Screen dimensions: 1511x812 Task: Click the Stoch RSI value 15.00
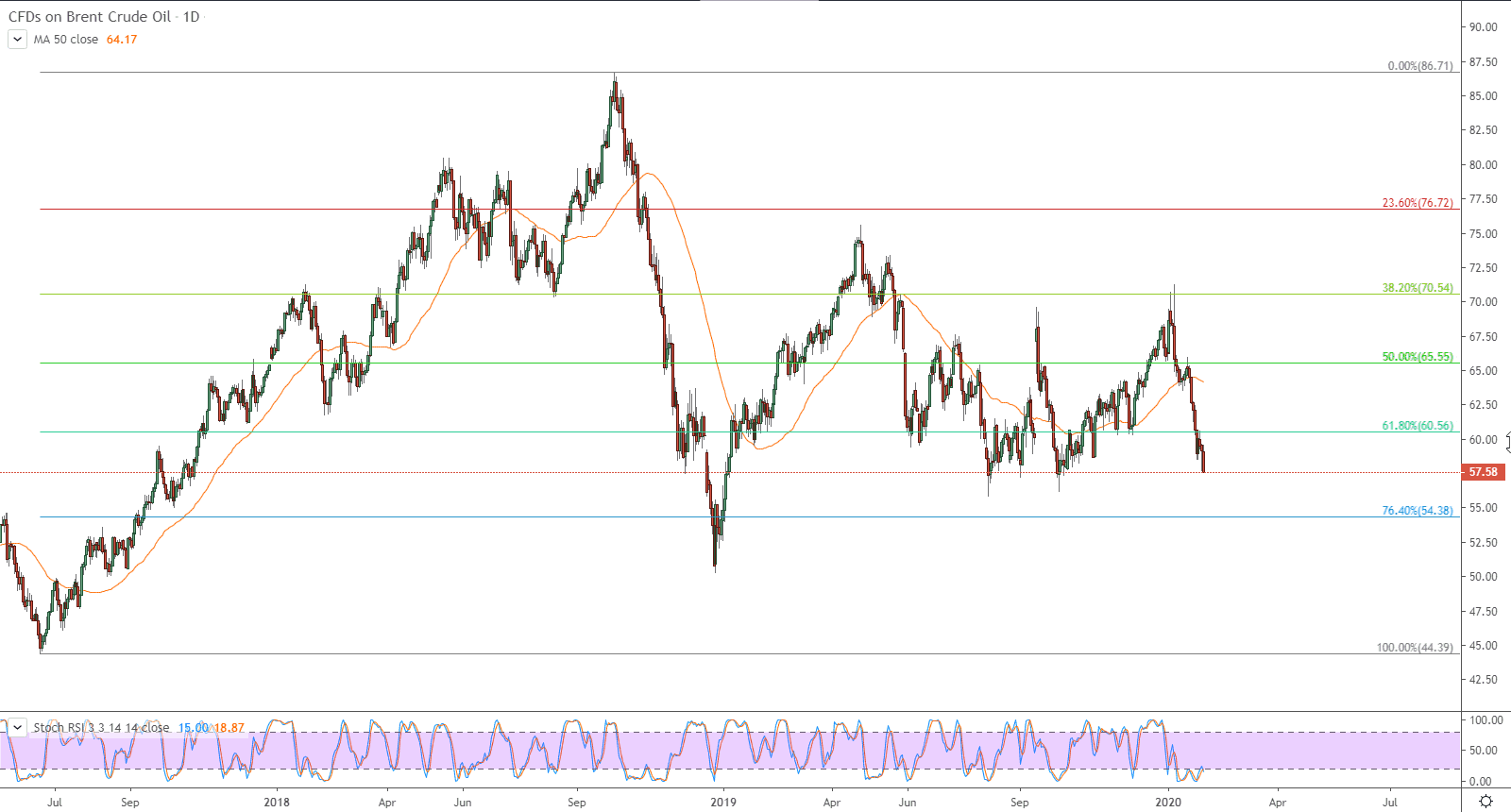click(x=194, y=728)
